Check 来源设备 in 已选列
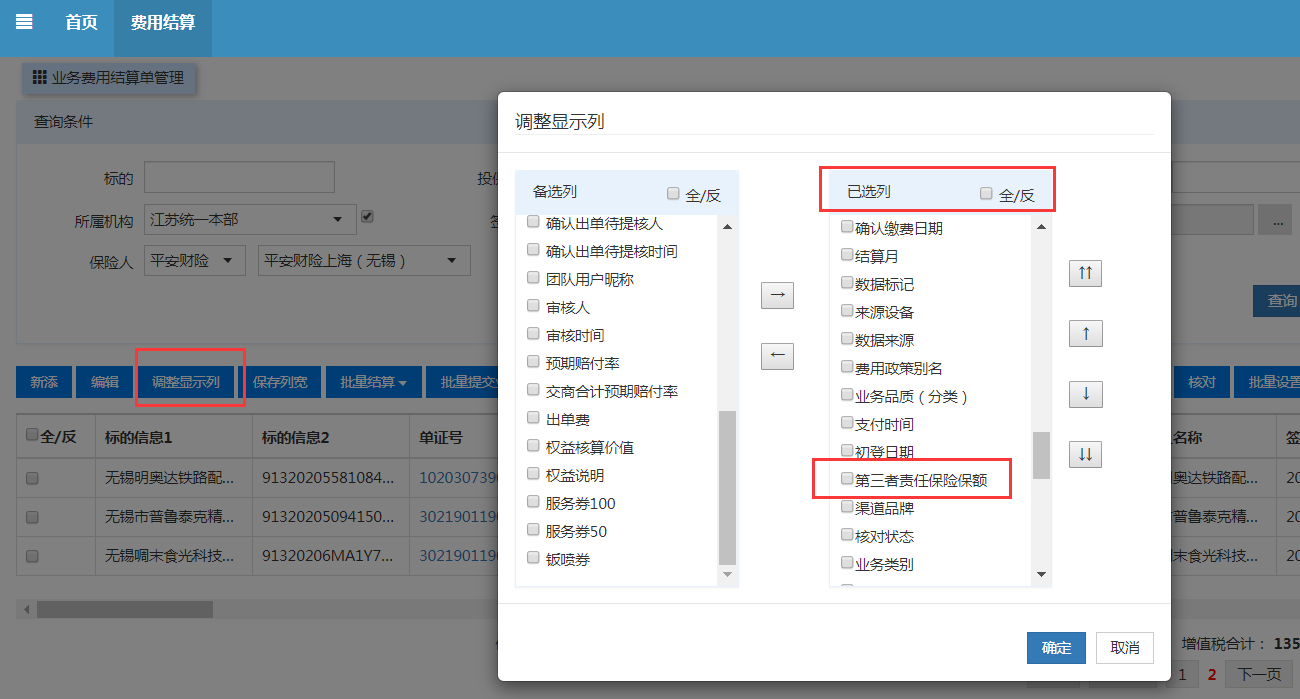 click(848, 311)
